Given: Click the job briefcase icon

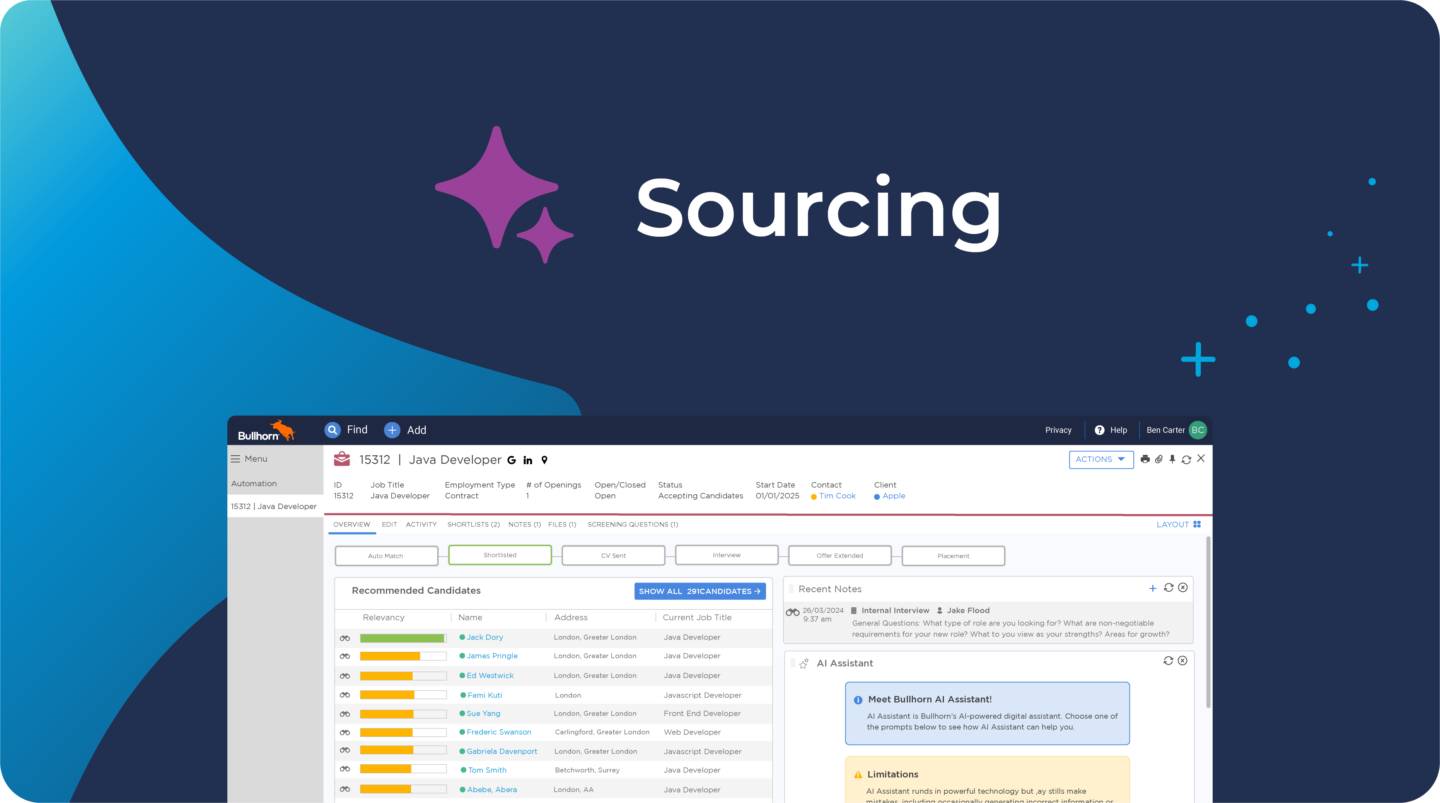Looking at the screenshot, I should click(342, 459).
